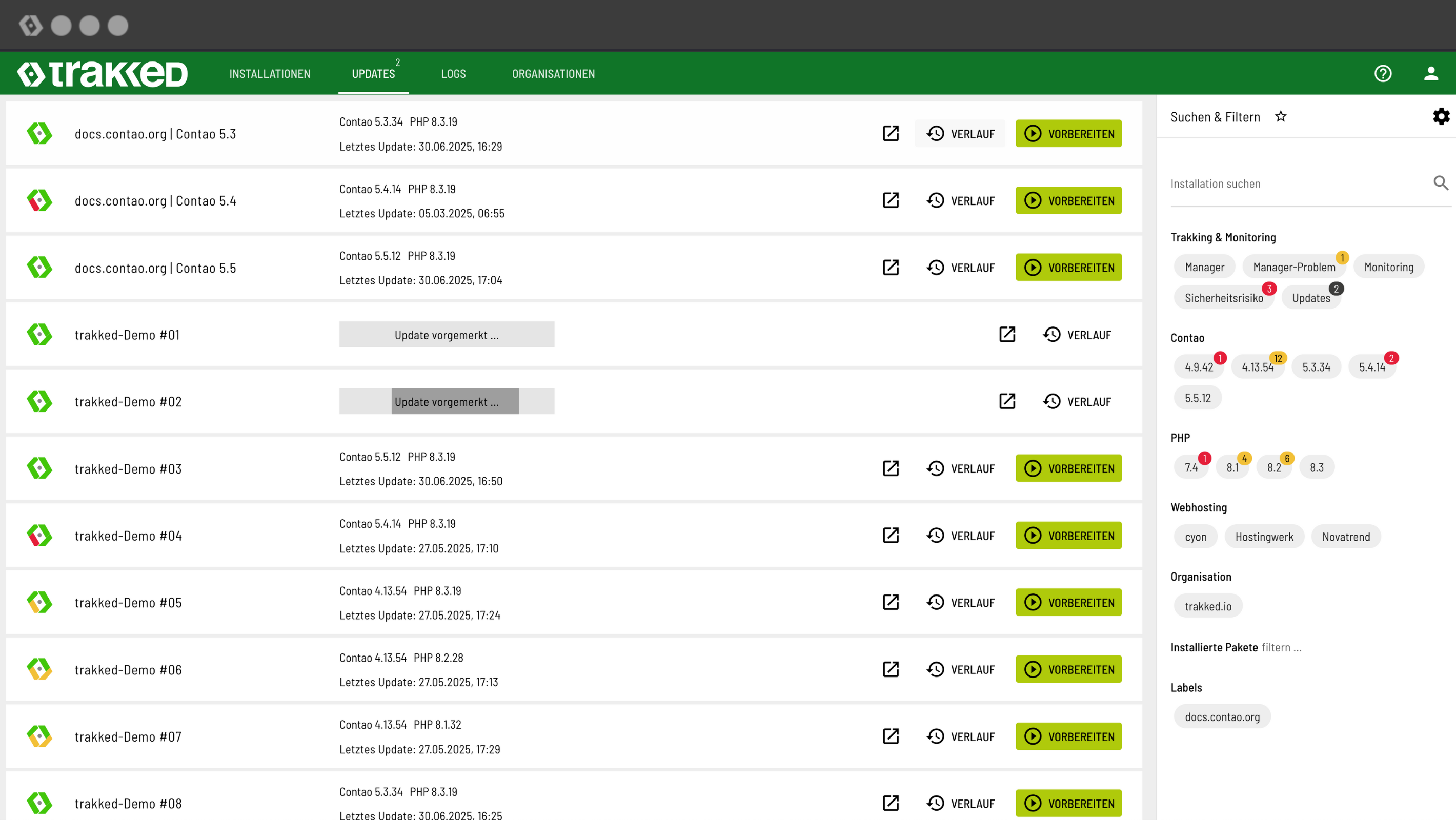Open the user account icon
Screen dimensions: 1456x820
coord(1430,73)
